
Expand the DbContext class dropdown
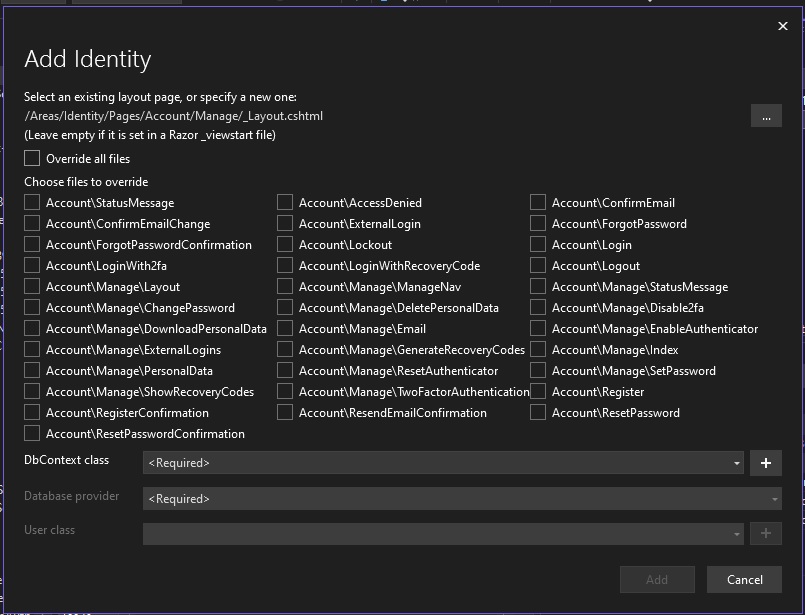443,463
